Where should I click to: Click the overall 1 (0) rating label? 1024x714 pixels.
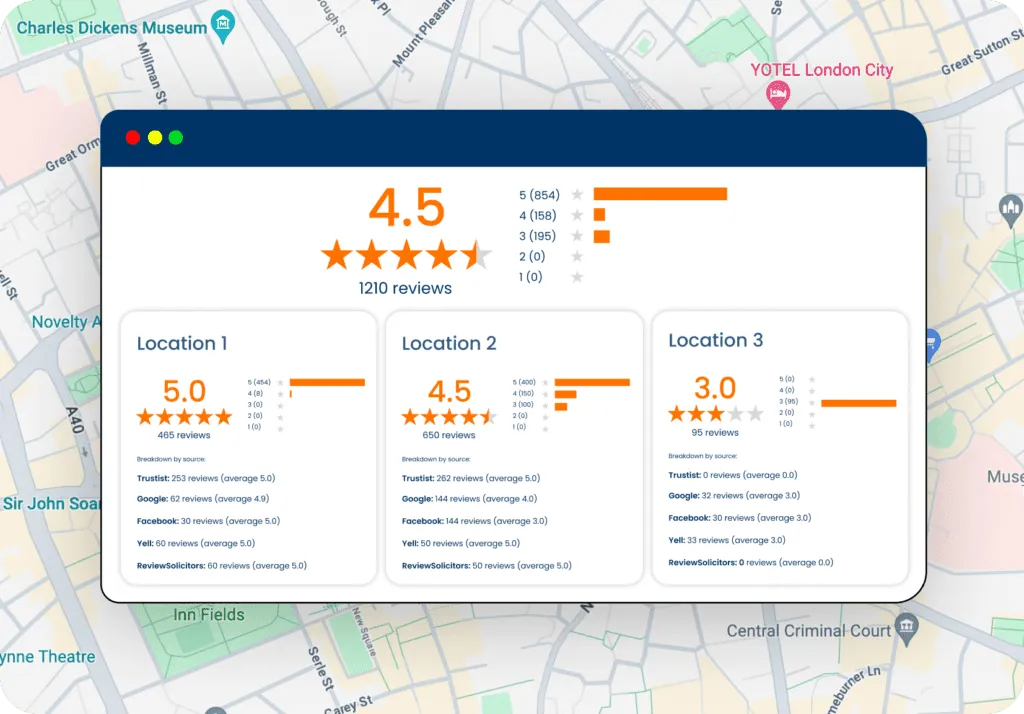tap(531, 276)
